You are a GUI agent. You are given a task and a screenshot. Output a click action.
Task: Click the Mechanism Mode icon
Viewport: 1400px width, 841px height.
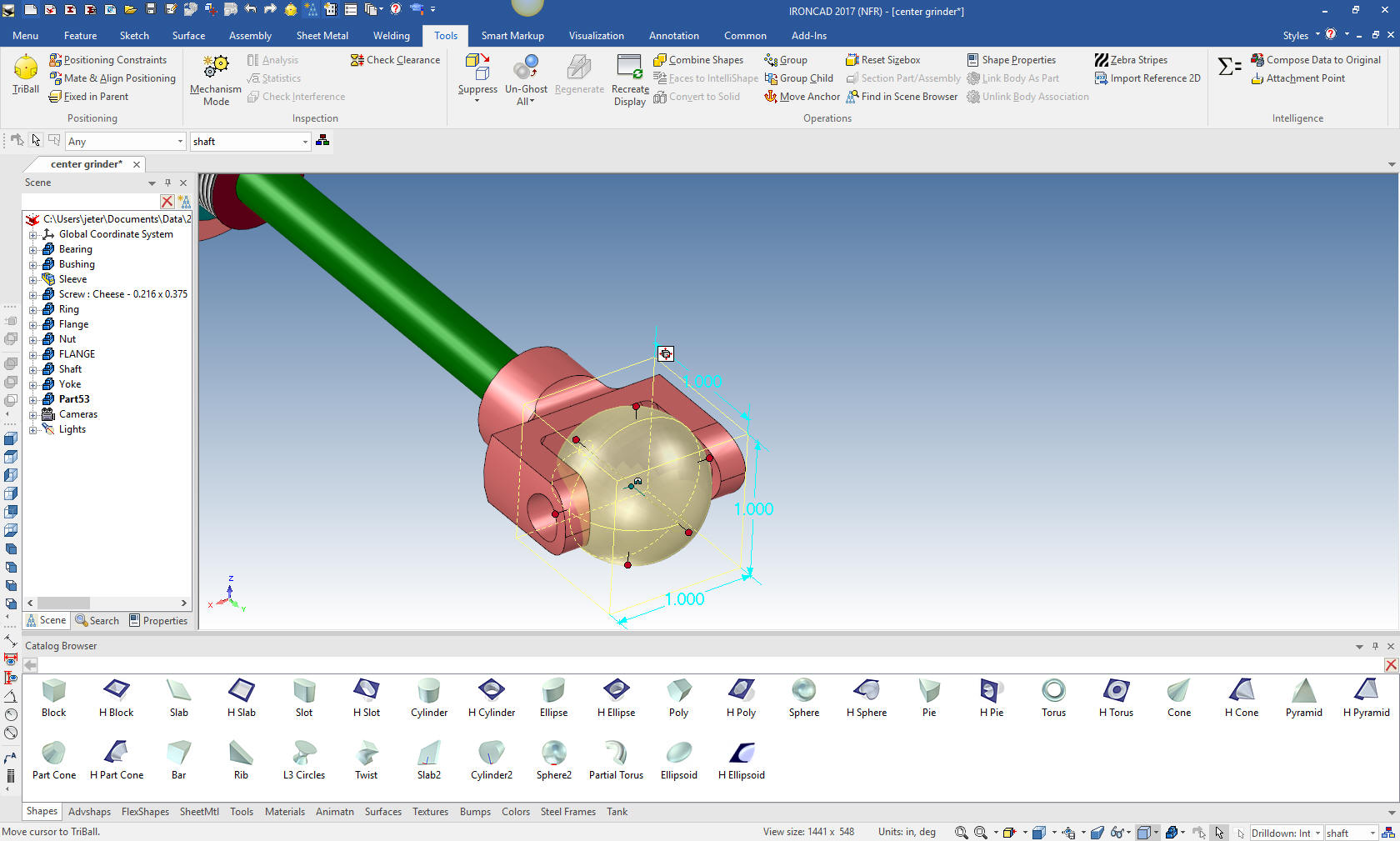tap(215, 68)
